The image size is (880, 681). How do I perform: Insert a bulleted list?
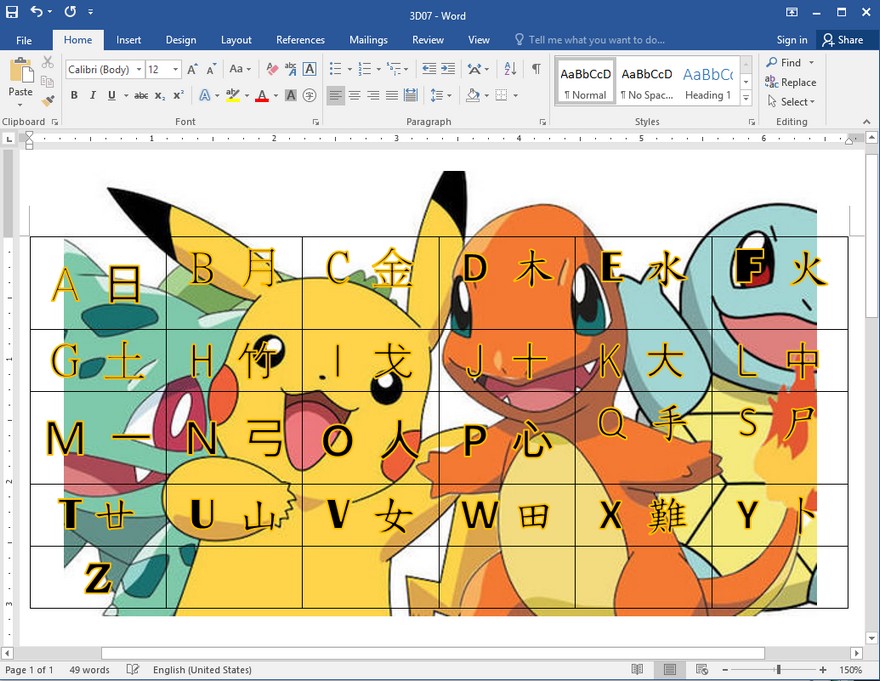pyautogui.click(x=336, y=69)
